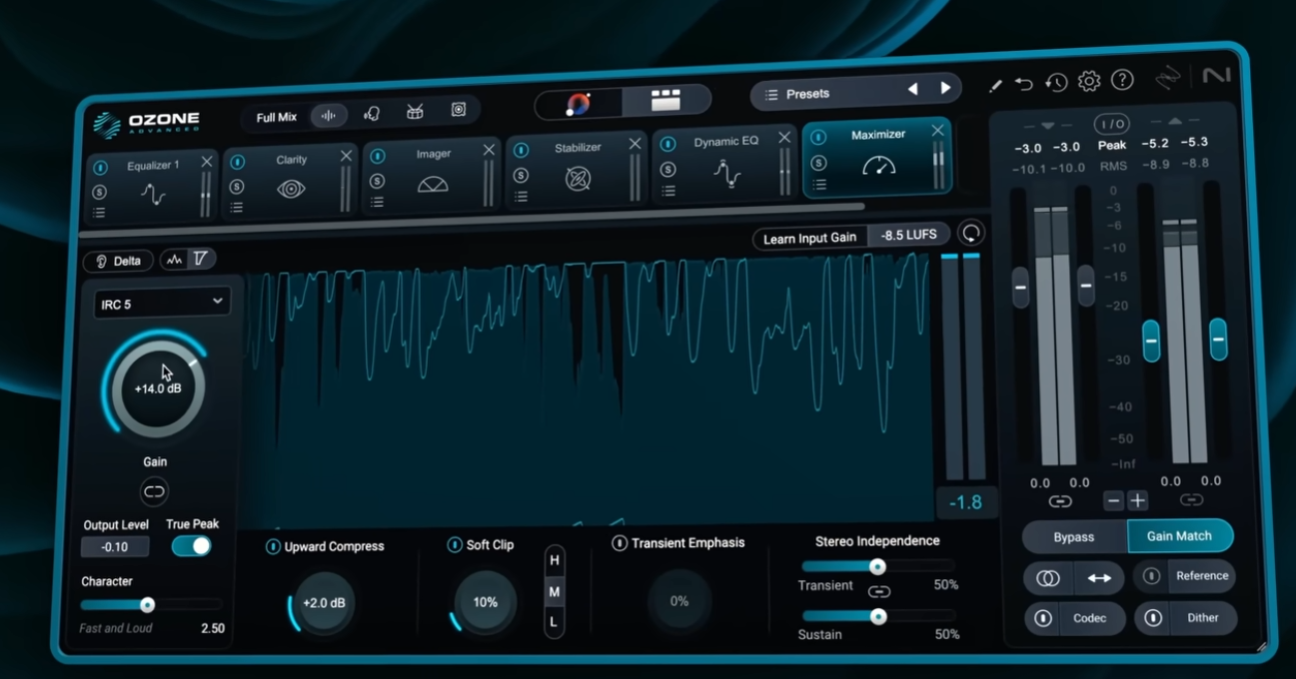Image resolution: width=1296 pixels, height=679 pixels.
Task: Open the help question mark icon
Action: point(1122,80)
